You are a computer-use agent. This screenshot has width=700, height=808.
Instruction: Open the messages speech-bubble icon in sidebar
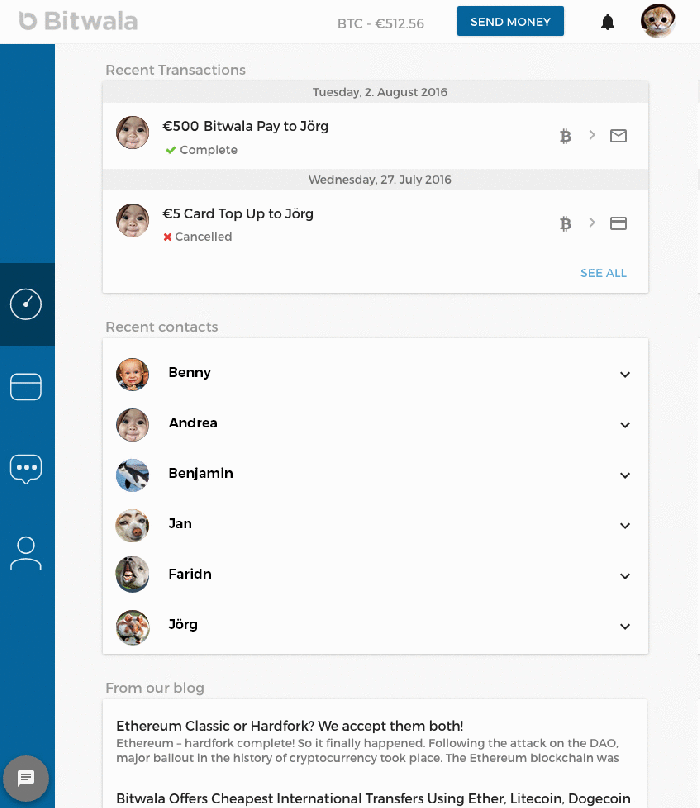point(26,469)
